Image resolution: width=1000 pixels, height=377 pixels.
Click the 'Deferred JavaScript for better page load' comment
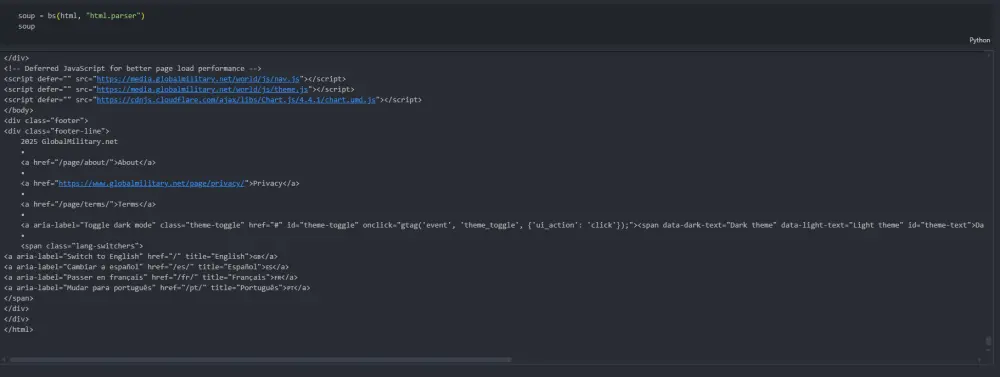point(133,68)
